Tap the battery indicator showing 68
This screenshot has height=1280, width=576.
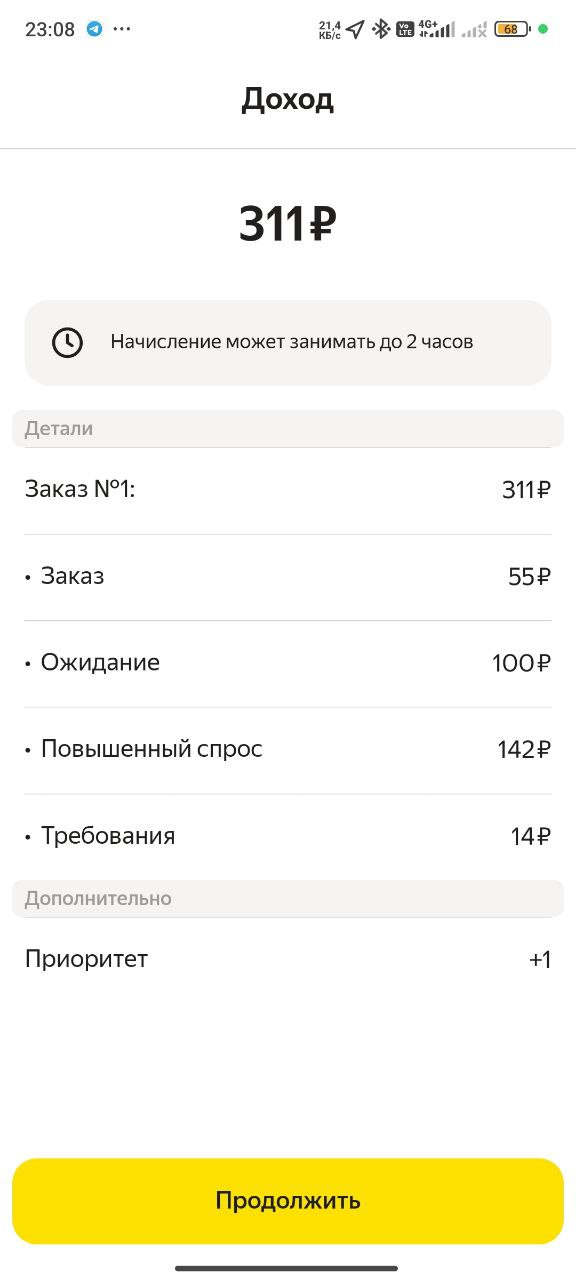512,29
